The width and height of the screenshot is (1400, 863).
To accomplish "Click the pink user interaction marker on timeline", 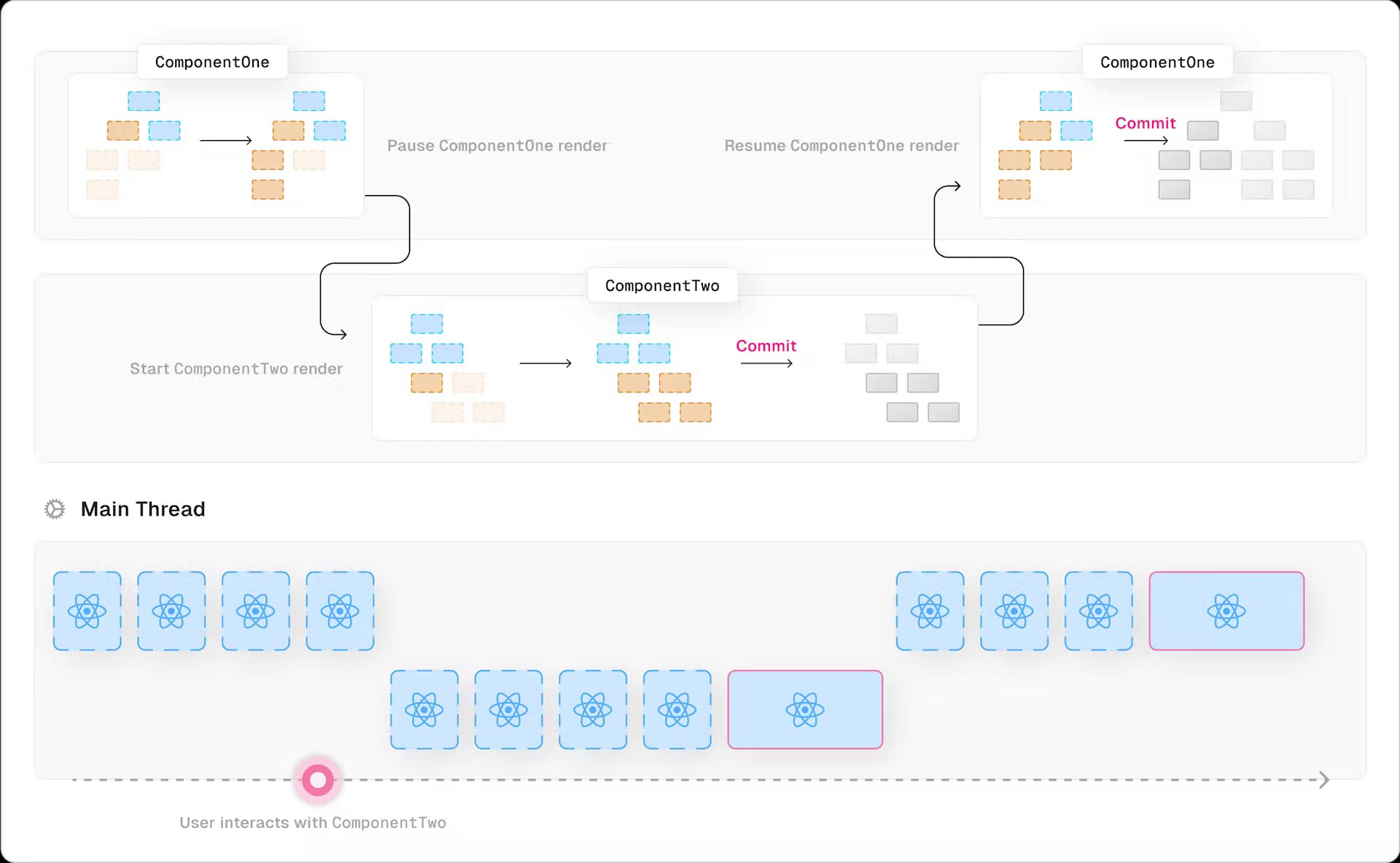I will (x=318, y=780).
